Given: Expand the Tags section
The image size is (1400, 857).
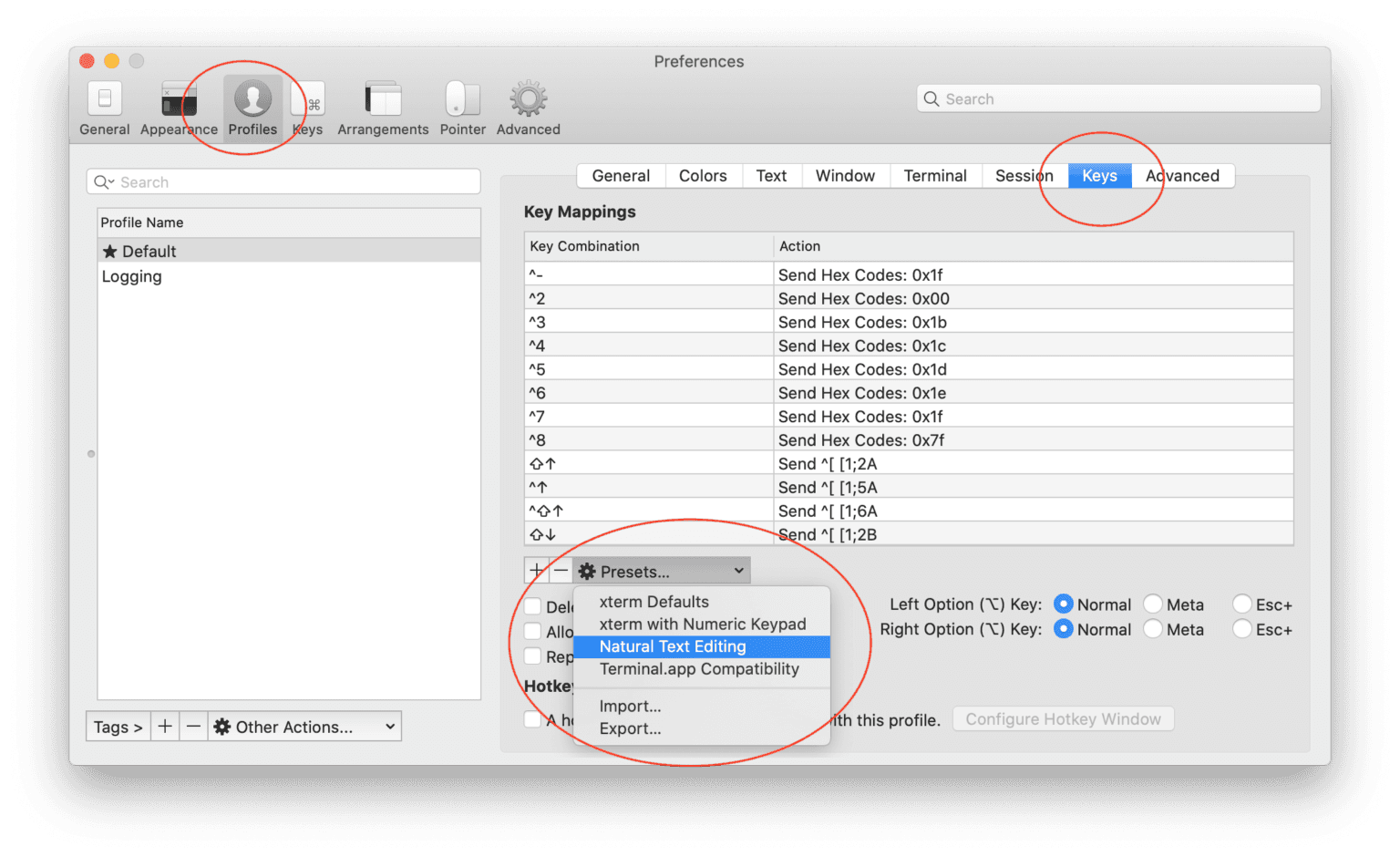Looking at the screenshot, I should point(117,726).
